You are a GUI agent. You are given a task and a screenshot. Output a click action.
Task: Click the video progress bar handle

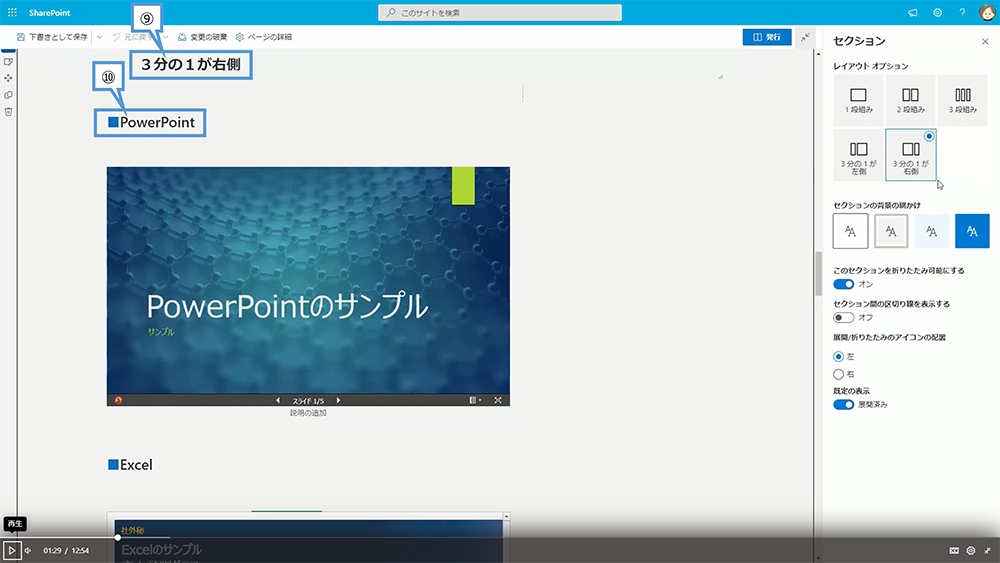(x=118, y=537)
